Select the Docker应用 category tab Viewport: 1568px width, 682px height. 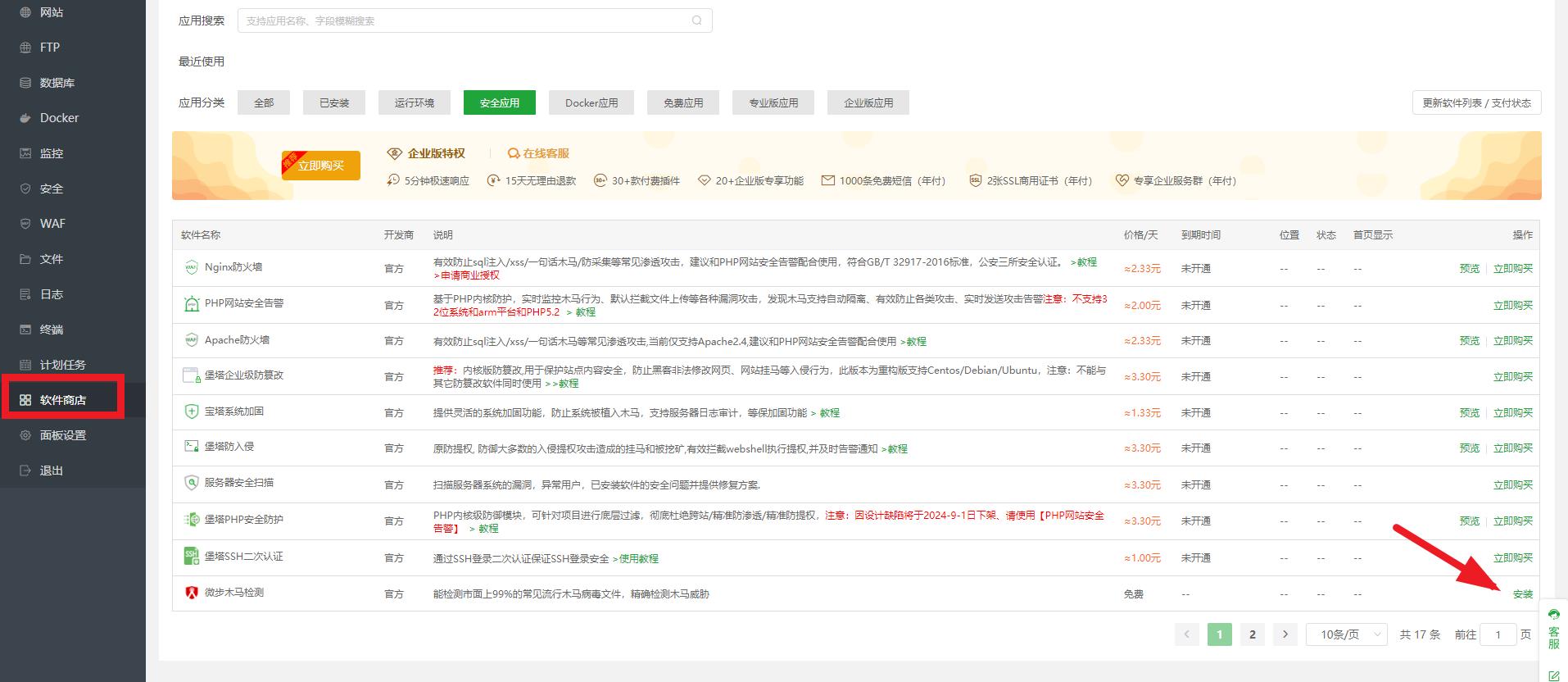pyautogui.click(x=591, y=102)
